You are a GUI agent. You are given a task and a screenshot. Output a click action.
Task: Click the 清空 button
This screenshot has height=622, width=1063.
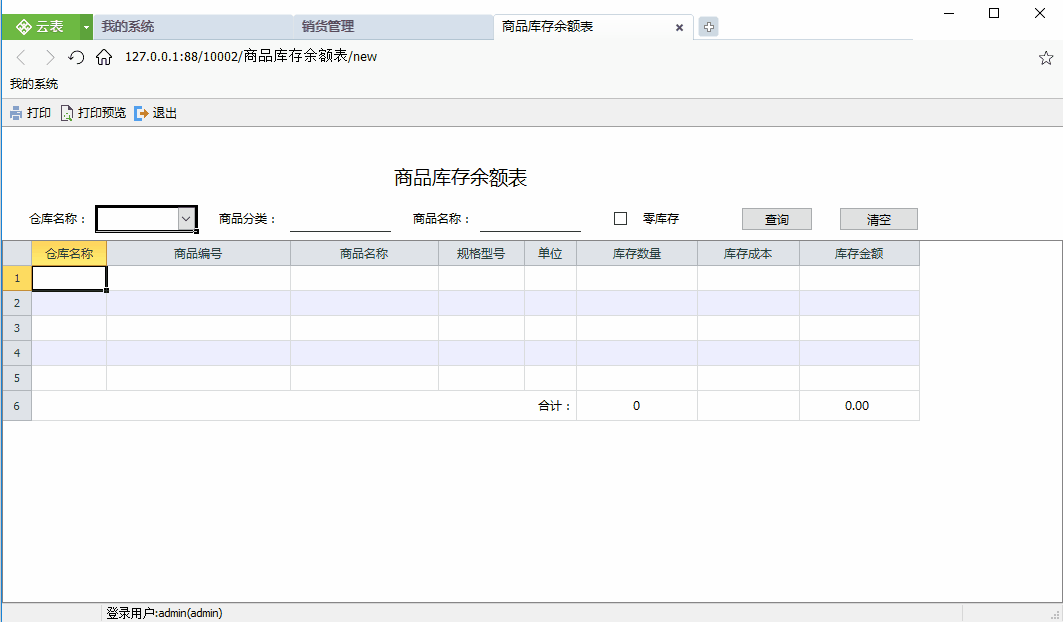pos(878,218)
